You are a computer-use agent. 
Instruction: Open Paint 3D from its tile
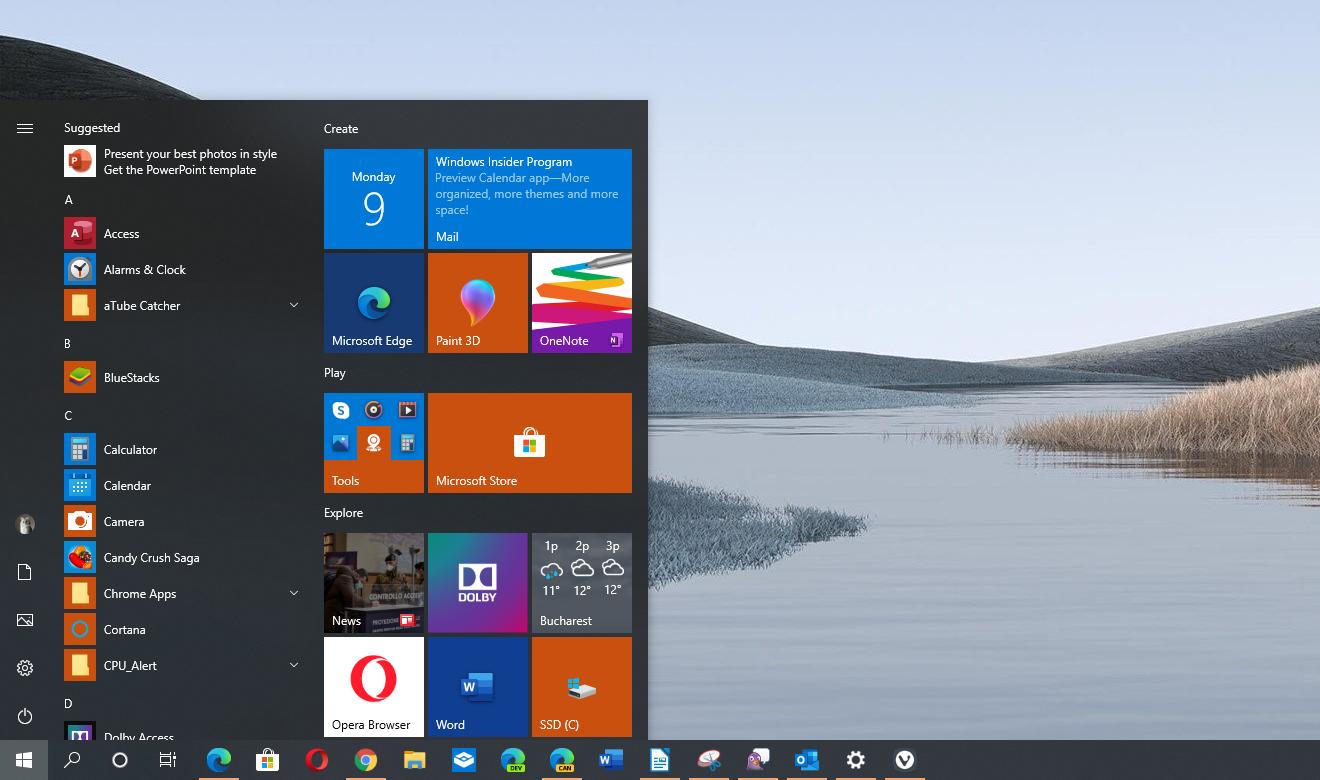[x=477, y=302]
